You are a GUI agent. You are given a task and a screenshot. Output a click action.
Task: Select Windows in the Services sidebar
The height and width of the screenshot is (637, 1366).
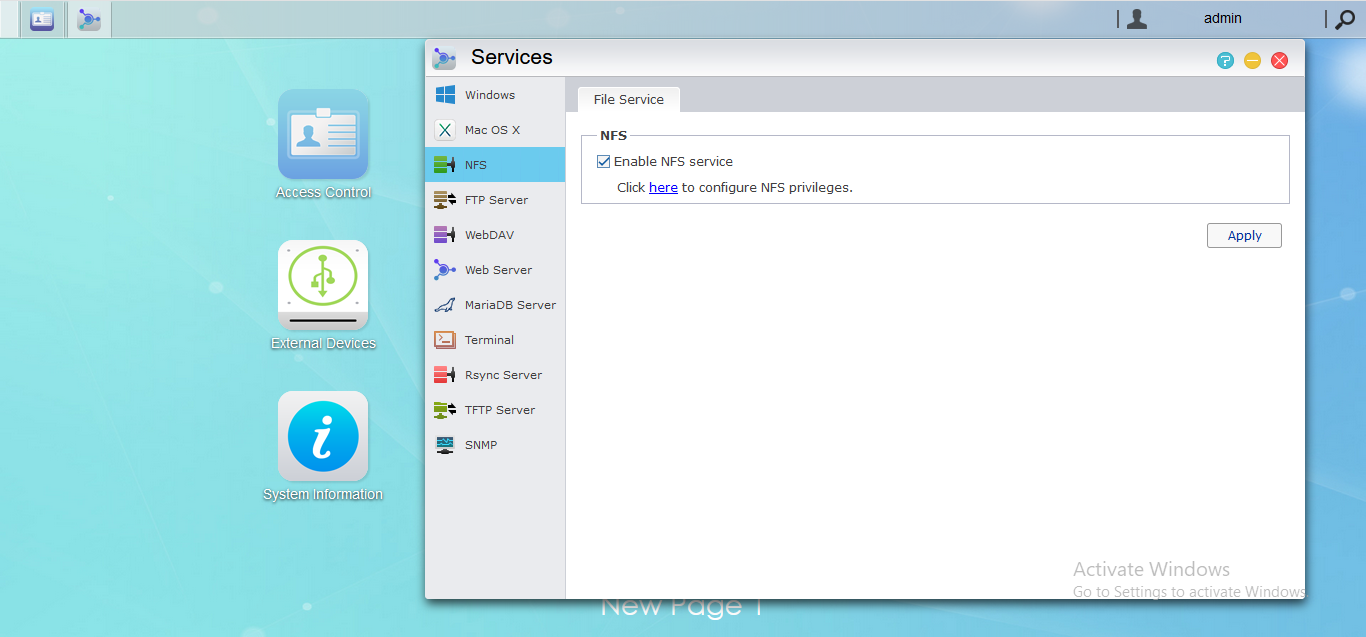click(491, 94)
